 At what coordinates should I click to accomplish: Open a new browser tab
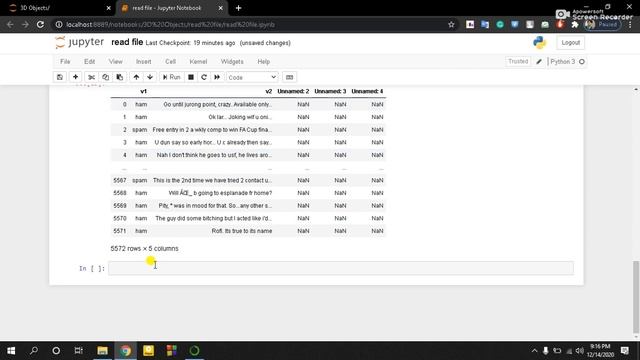tap(238, 8)
